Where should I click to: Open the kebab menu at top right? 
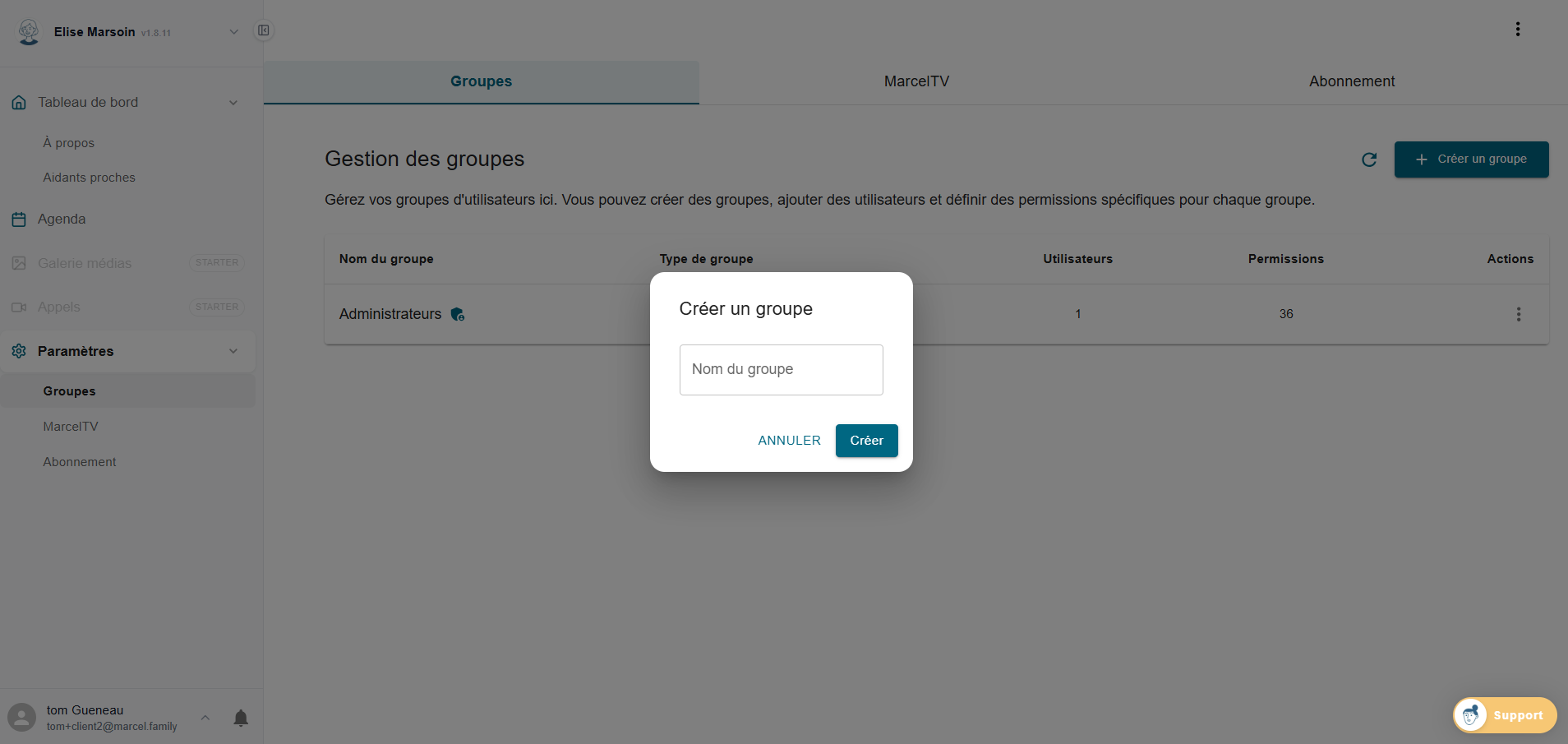point(1518,29)
